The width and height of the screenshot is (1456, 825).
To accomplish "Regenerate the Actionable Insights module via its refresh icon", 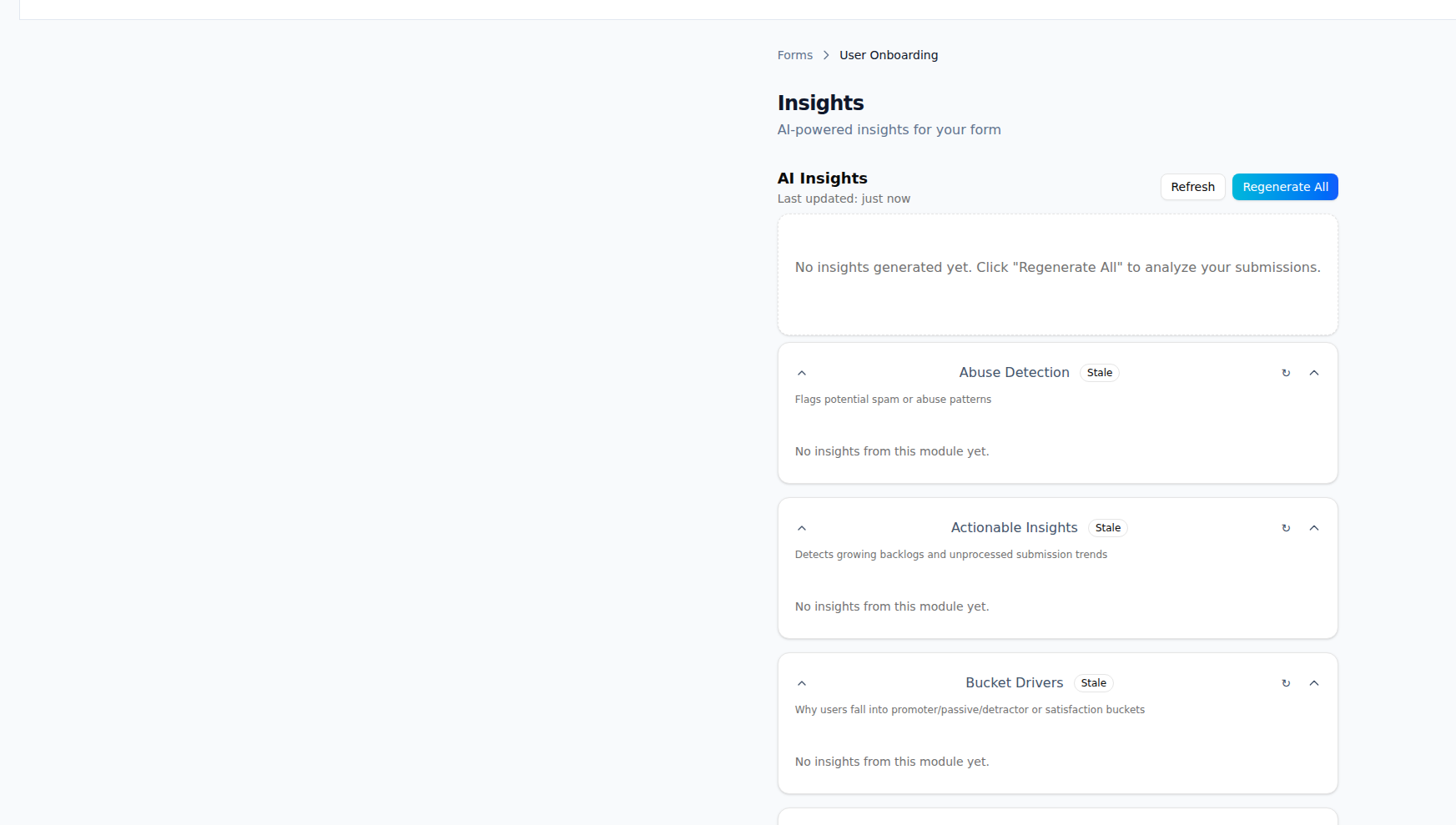I will click(1286, 527).
